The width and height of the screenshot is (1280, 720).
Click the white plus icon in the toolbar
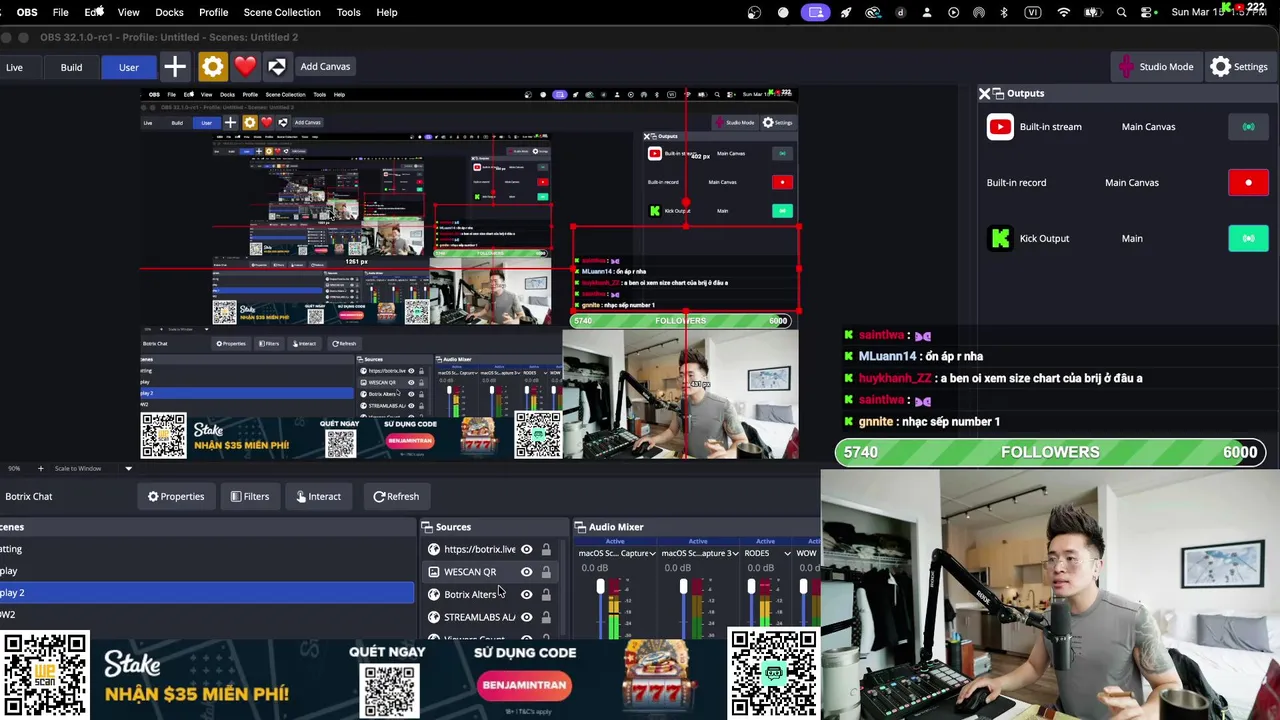click(x=175, y=67)
